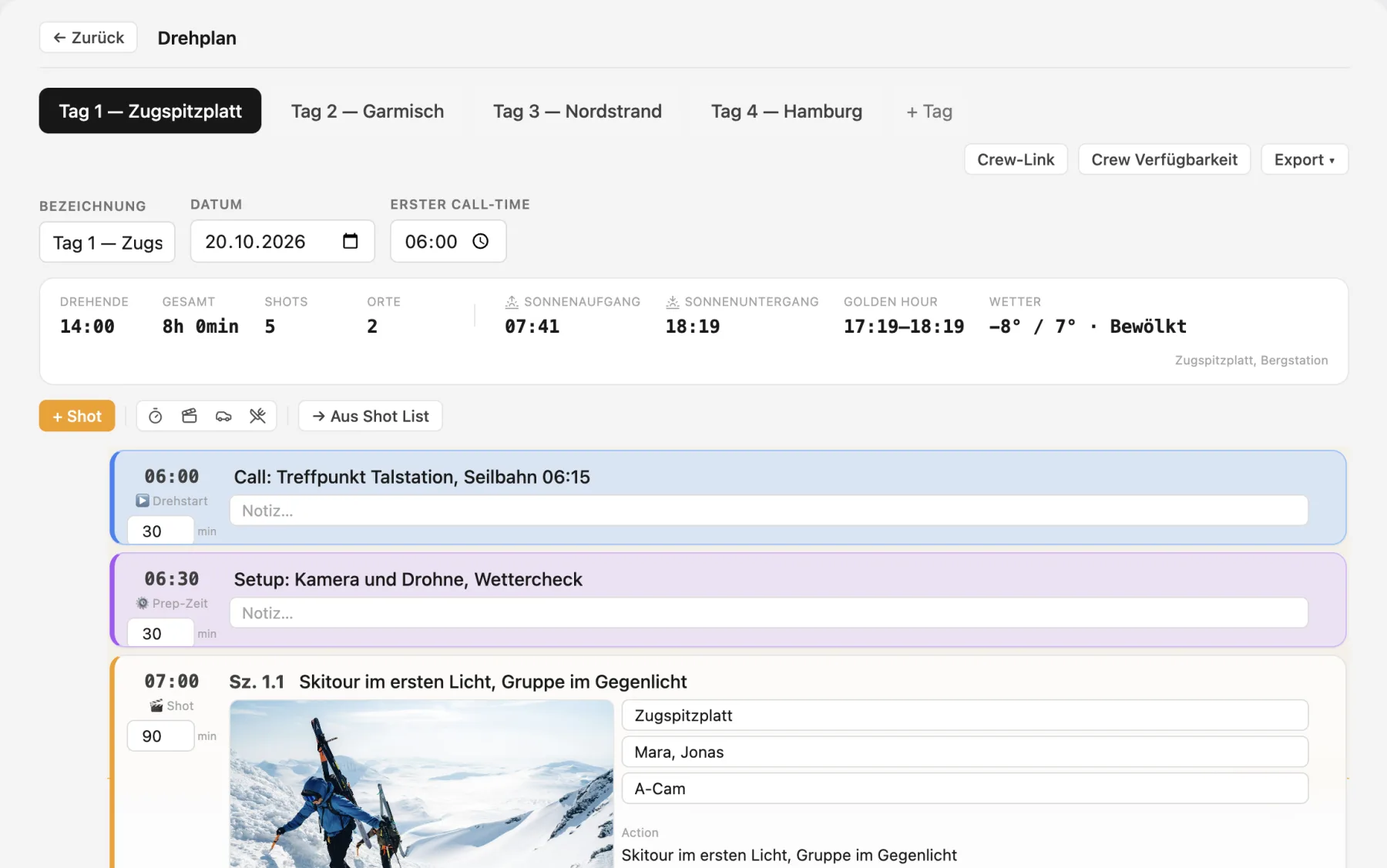Edit the 30 min duration for Prep-Zeit

click(x=160, y=633)
